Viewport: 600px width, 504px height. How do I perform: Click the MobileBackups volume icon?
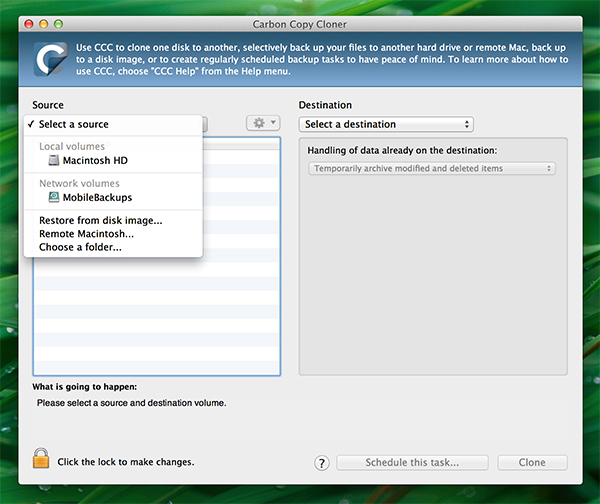54,197
